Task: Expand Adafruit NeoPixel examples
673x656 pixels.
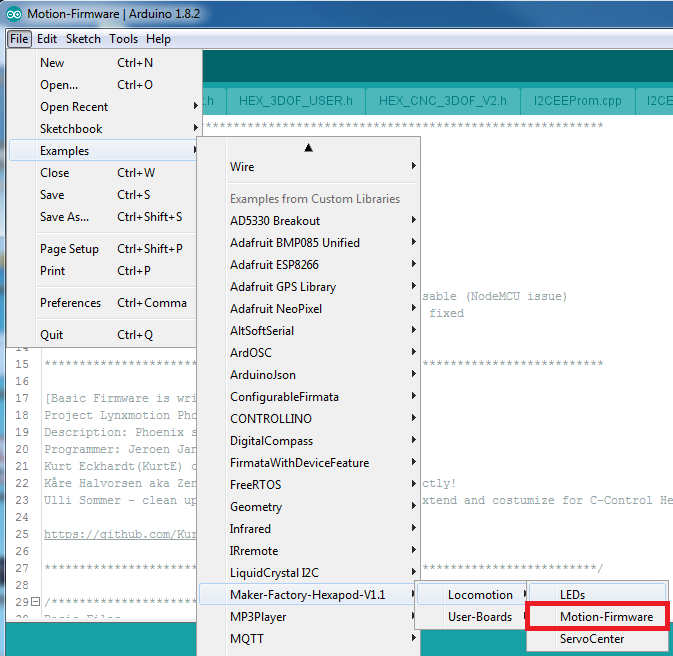Action: 309,309
